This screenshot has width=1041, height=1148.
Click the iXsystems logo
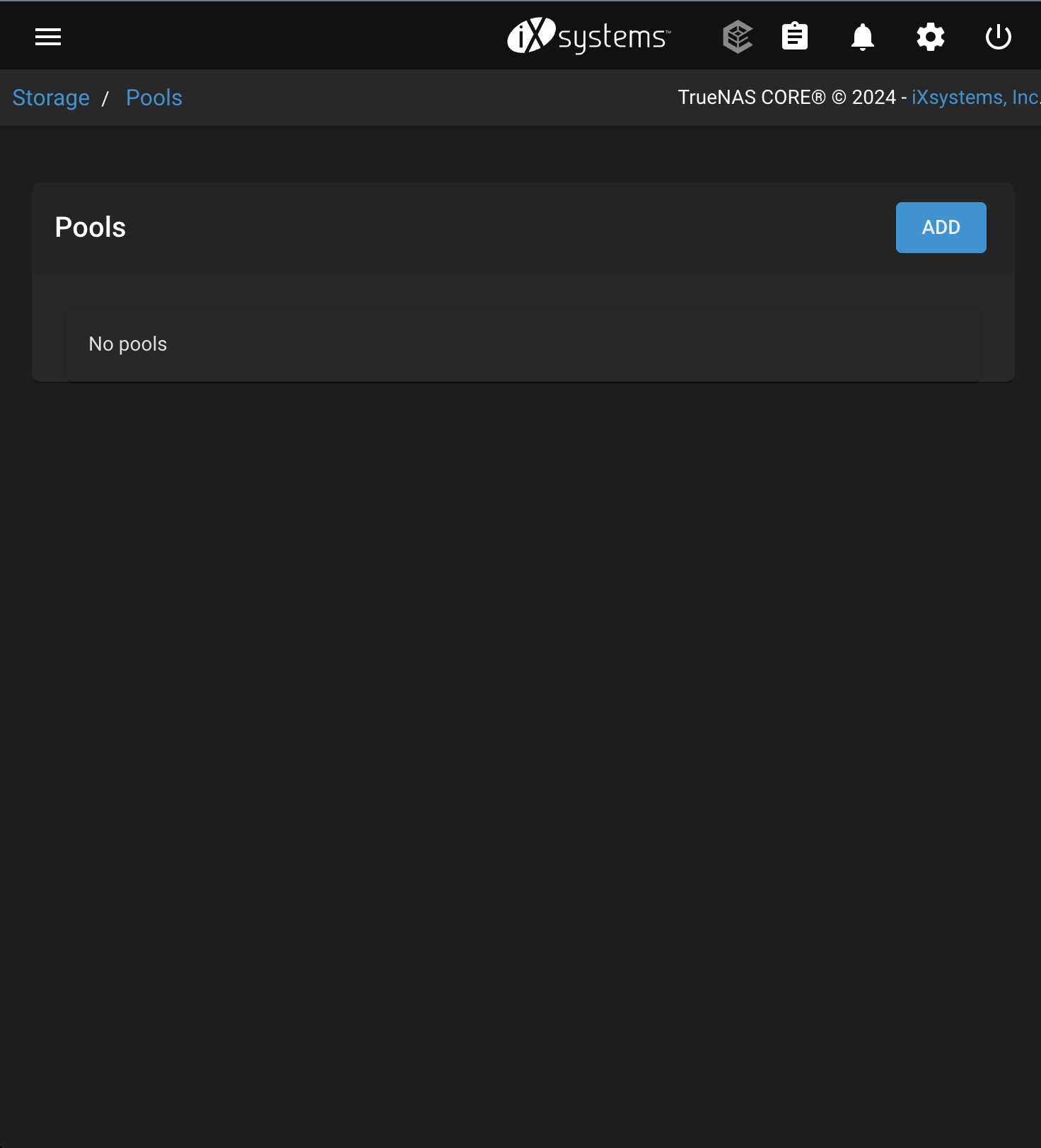588,36
